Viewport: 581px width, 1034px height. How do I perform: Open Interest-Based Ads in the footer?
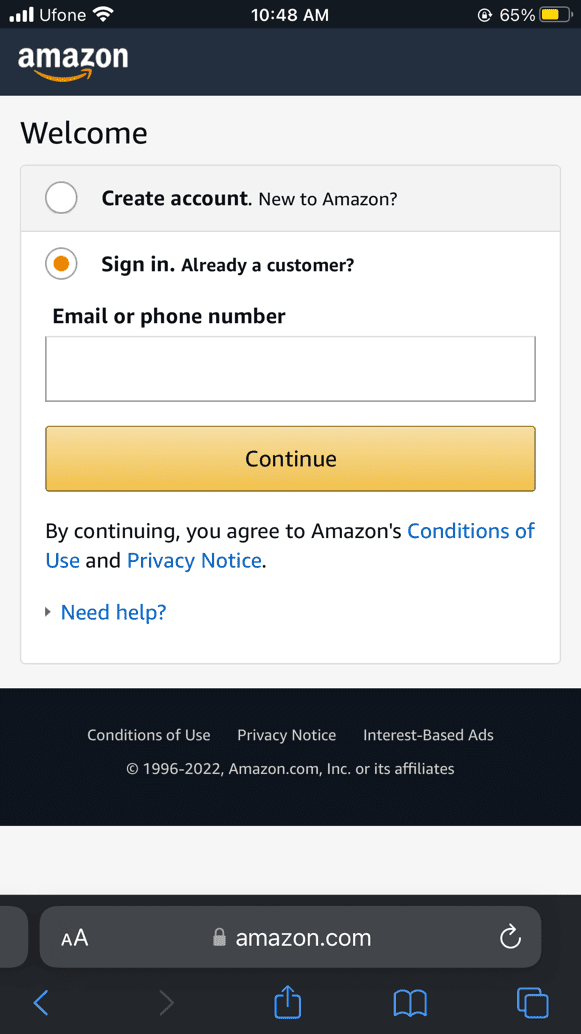pos(428,735)
